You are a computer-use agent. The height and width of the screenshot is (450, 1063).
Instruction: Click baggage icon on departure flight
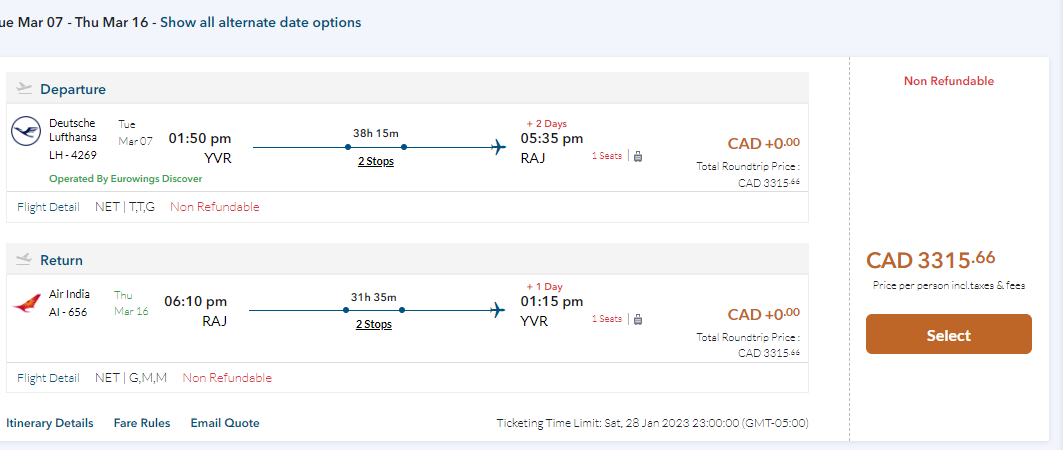(638, 156)
